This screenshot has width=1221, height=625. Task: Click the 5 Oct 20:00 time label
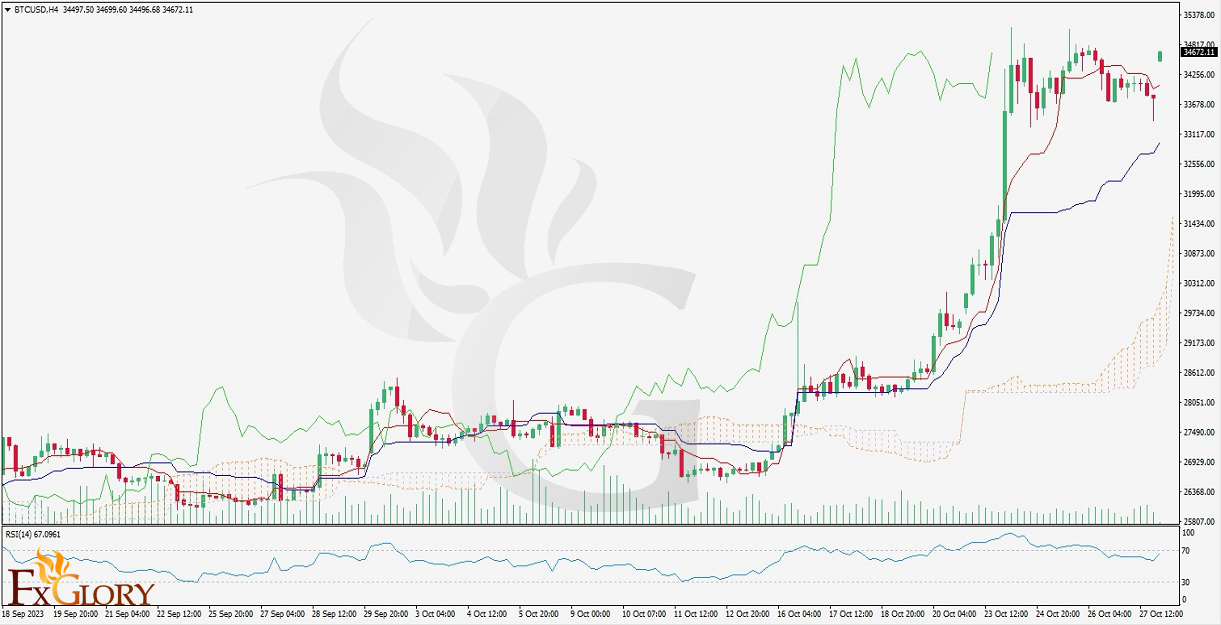click(540, 614)
